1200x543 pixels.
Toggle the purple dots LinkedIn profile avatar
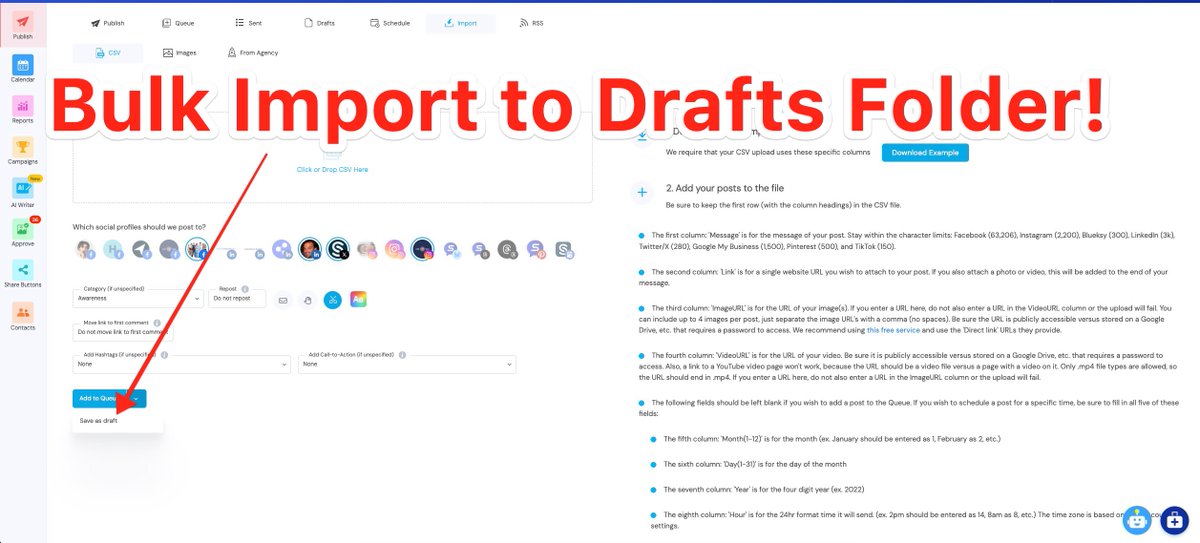(282, 249)
